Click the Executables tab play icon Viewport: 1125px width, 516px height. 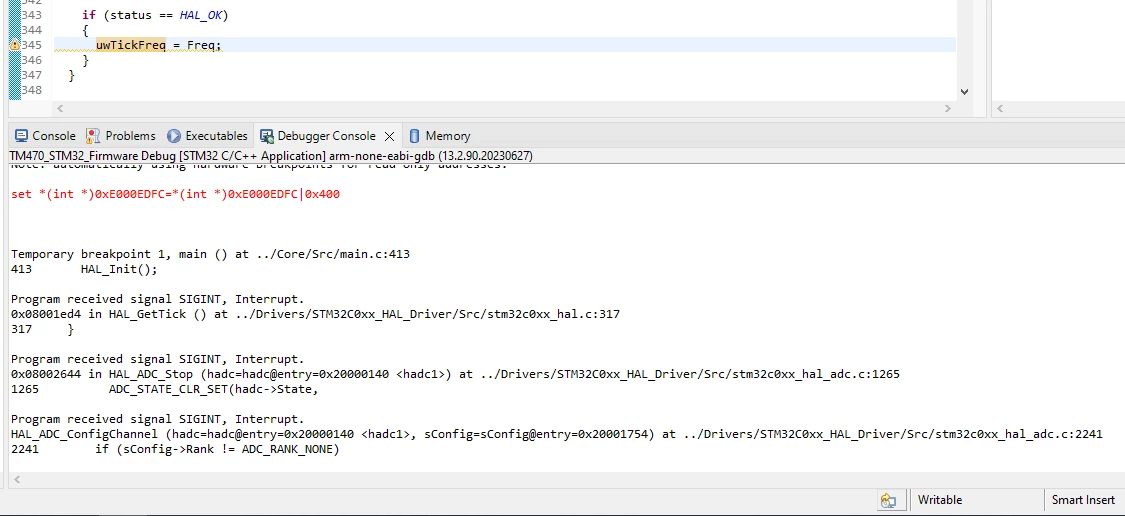(x=174, y=136)
